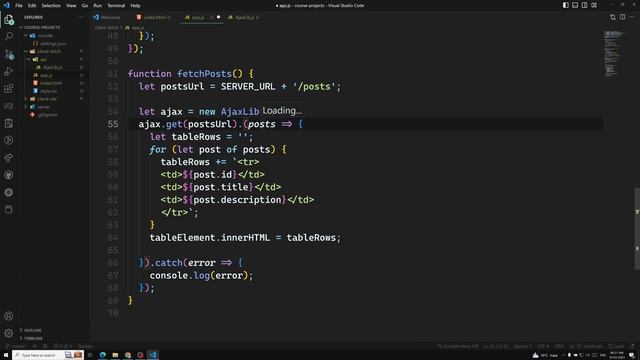Screen dimensions: 640x360
Task: Click the Spell status bar item
Action: tap(616, 346)
